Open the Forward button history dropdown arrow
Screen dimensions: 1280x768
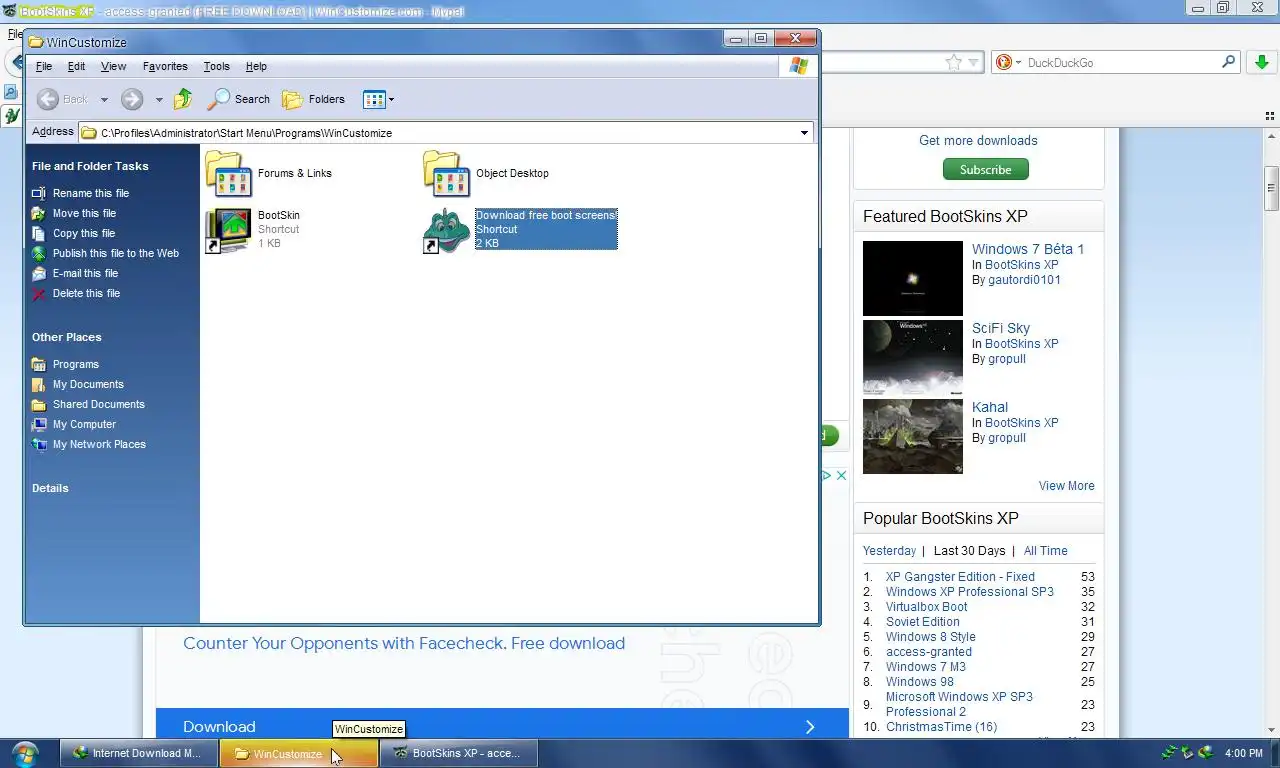click(158, 100)
